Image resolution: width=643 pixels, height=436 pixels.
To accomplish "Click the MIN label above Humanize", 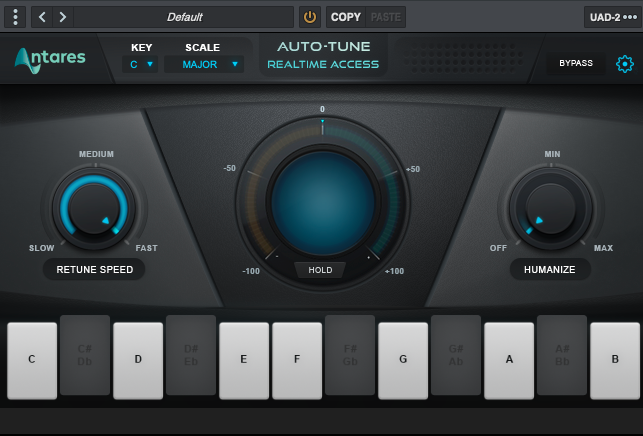I will [552, 154].
